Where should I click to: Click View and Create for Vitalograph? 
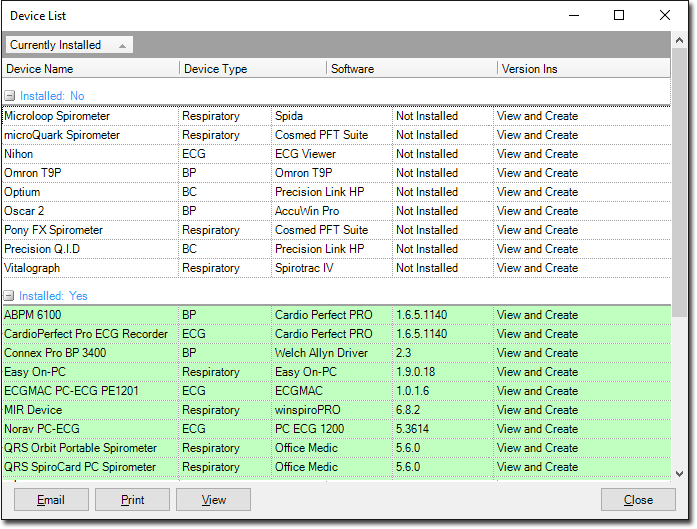point(537,268)
